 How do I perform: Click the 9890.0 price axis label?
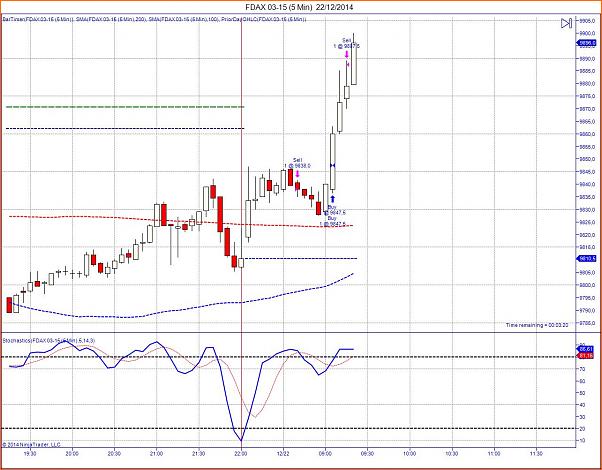587,59
